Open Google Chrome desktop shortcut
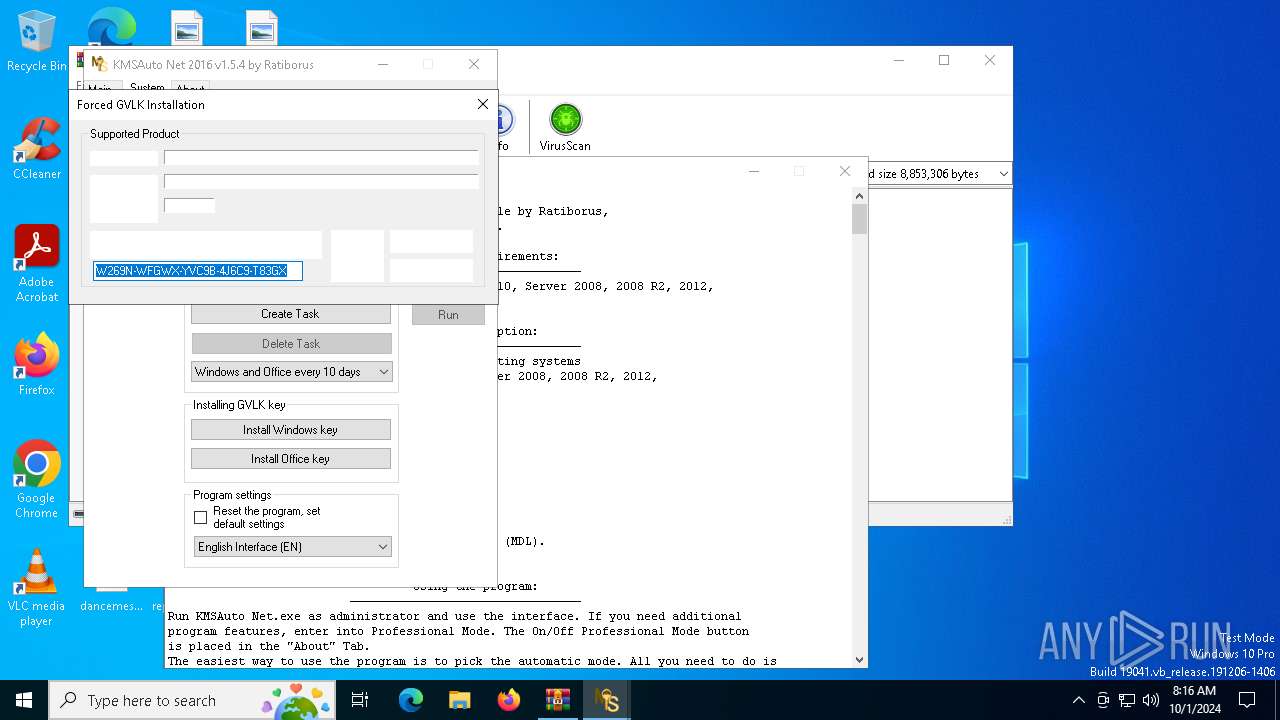 click(37, 480)
